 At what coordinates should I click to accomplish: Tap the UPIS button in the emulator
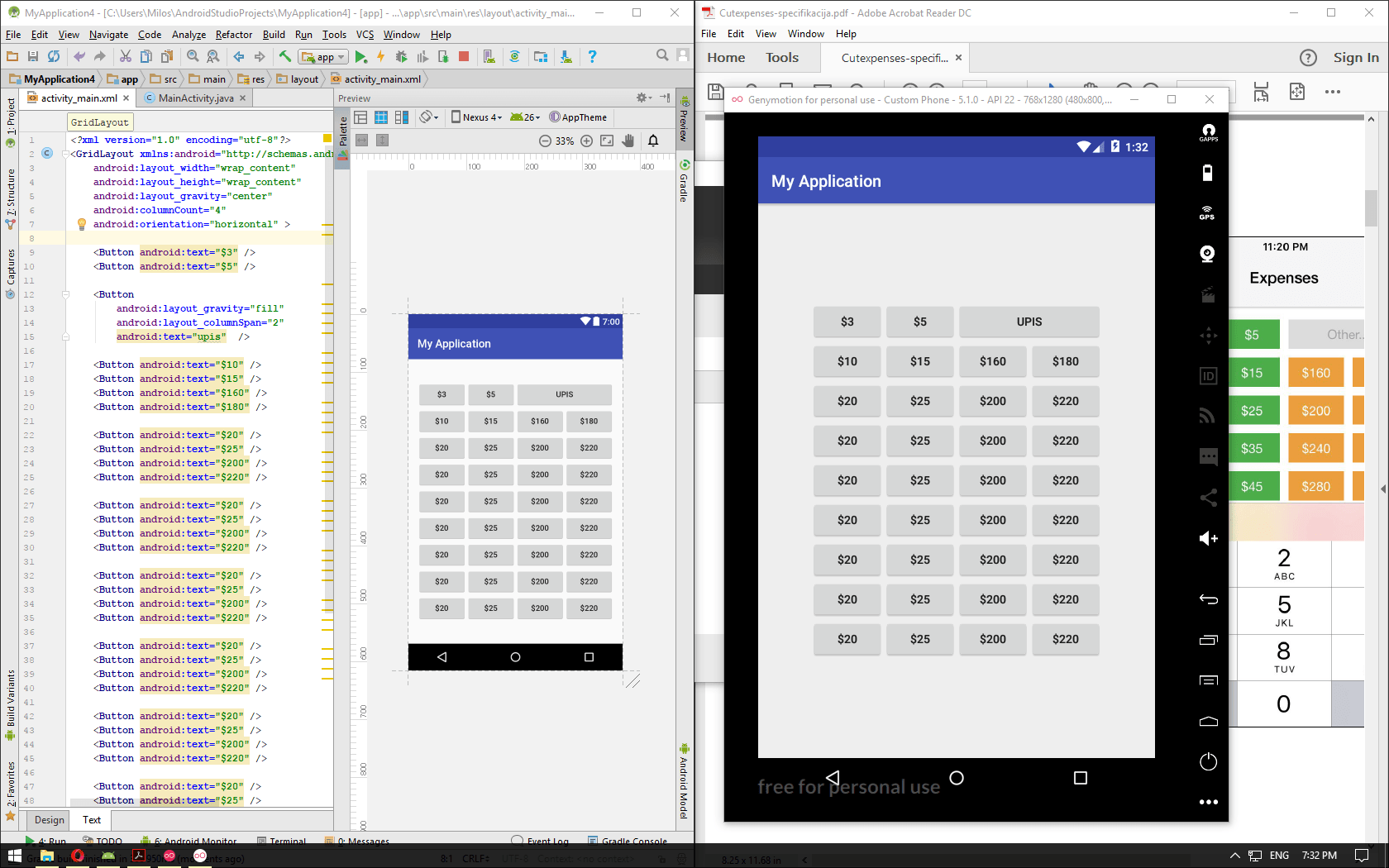pos(1029,322)
